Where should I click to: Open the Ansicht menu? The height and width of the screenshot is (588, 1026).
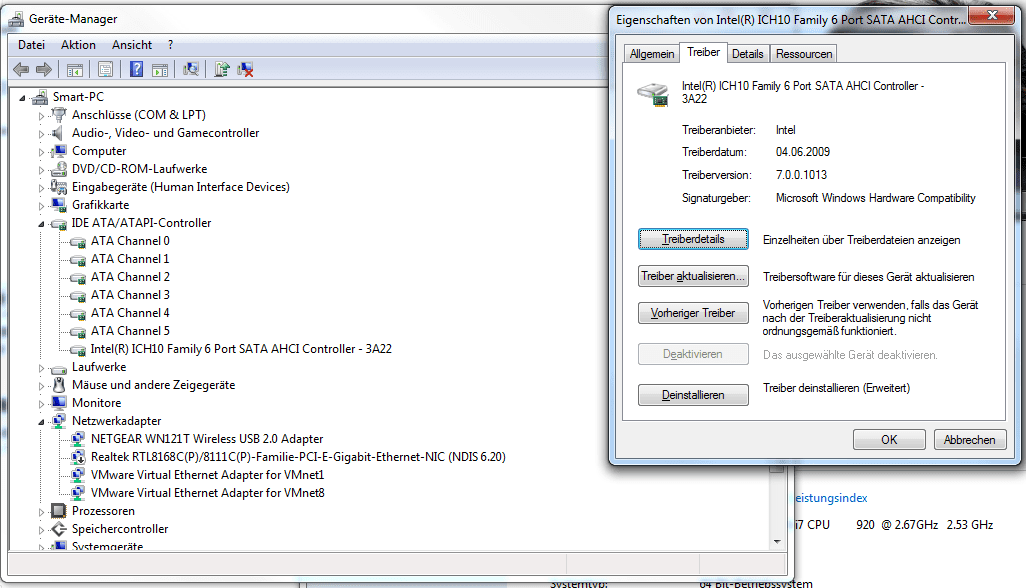point(132,45)
